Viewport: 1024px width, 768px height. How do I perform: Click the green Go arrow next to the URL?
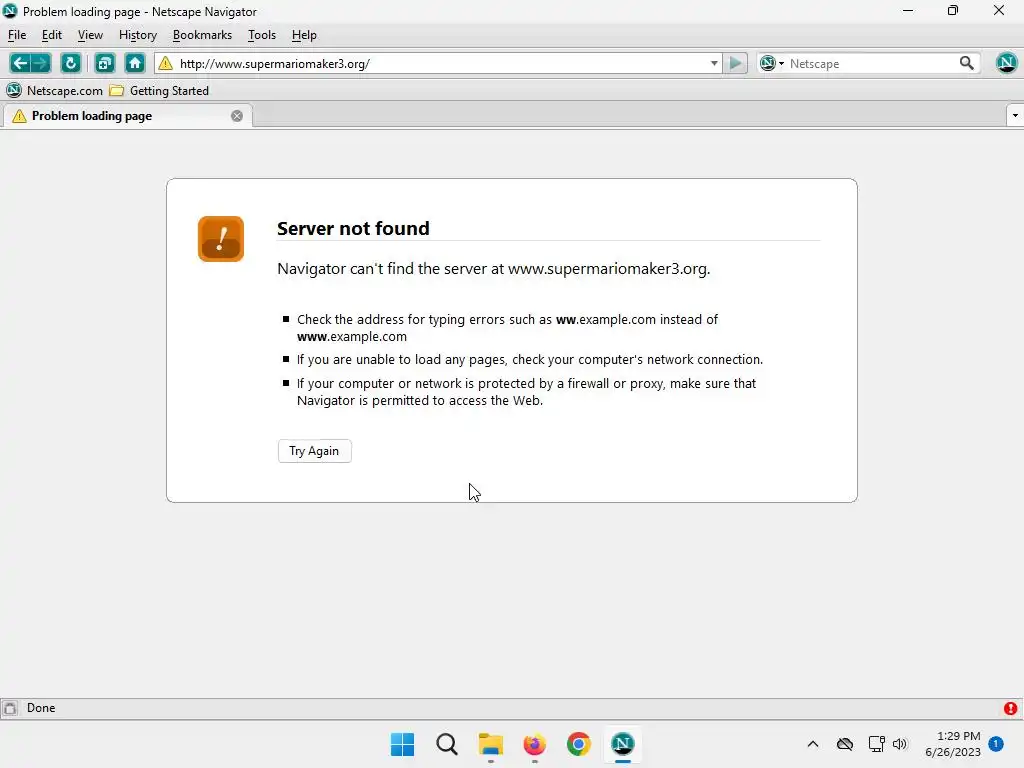(x=735, y=63)
